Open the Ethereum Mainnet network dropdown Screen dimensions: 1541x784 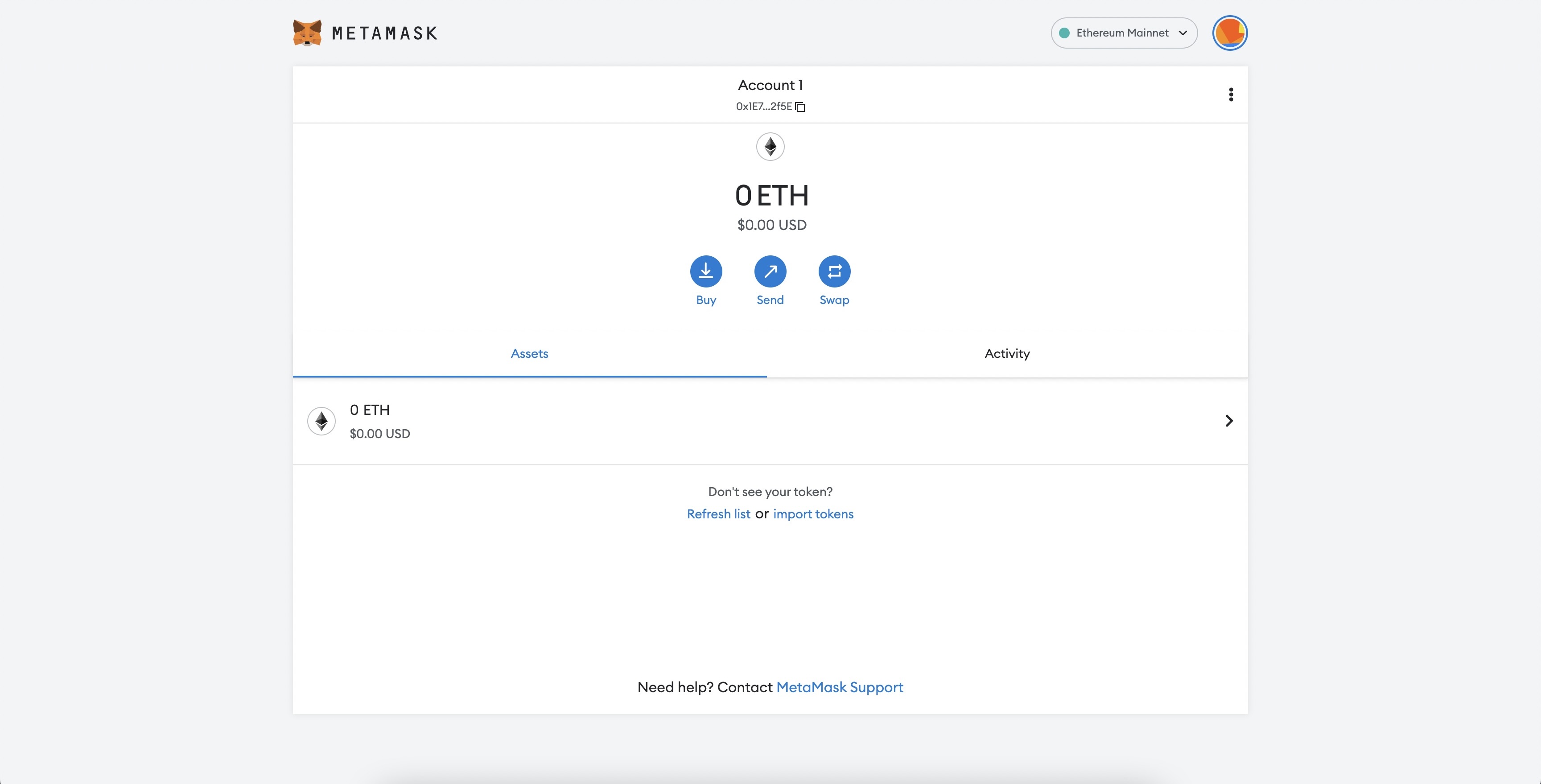pyautogui.click(x=1122, y=33)
